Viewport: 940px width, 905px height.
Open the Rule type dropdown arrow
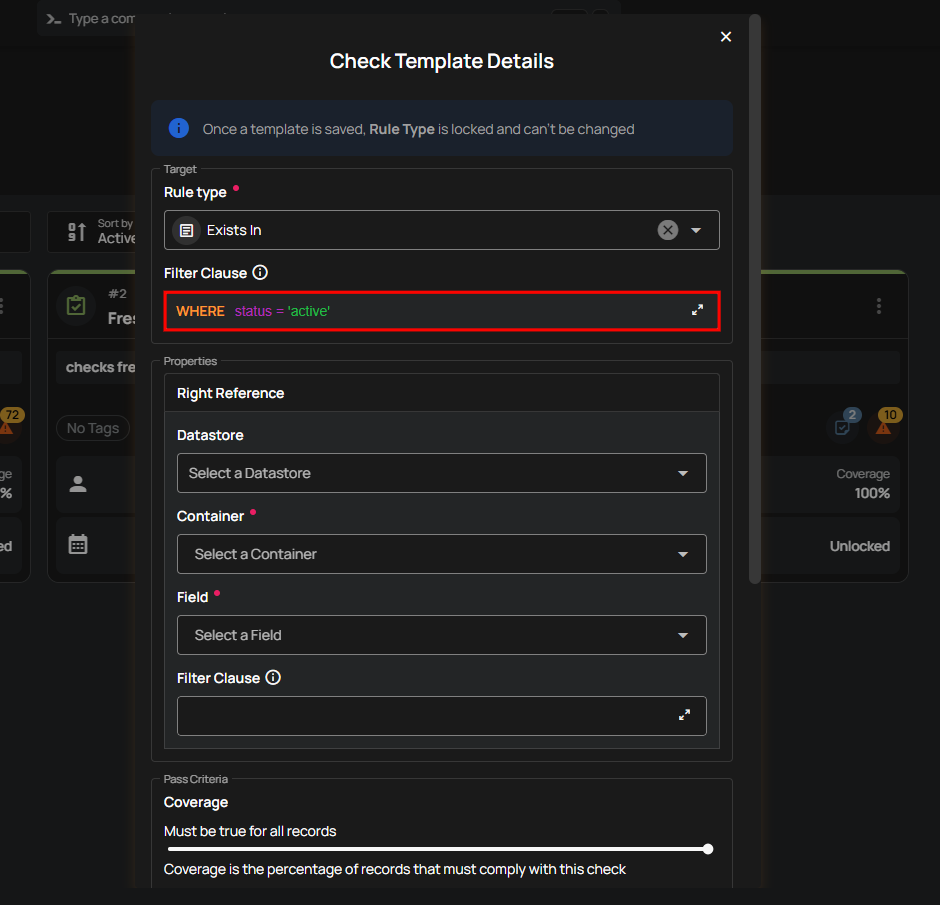point(697,230)
